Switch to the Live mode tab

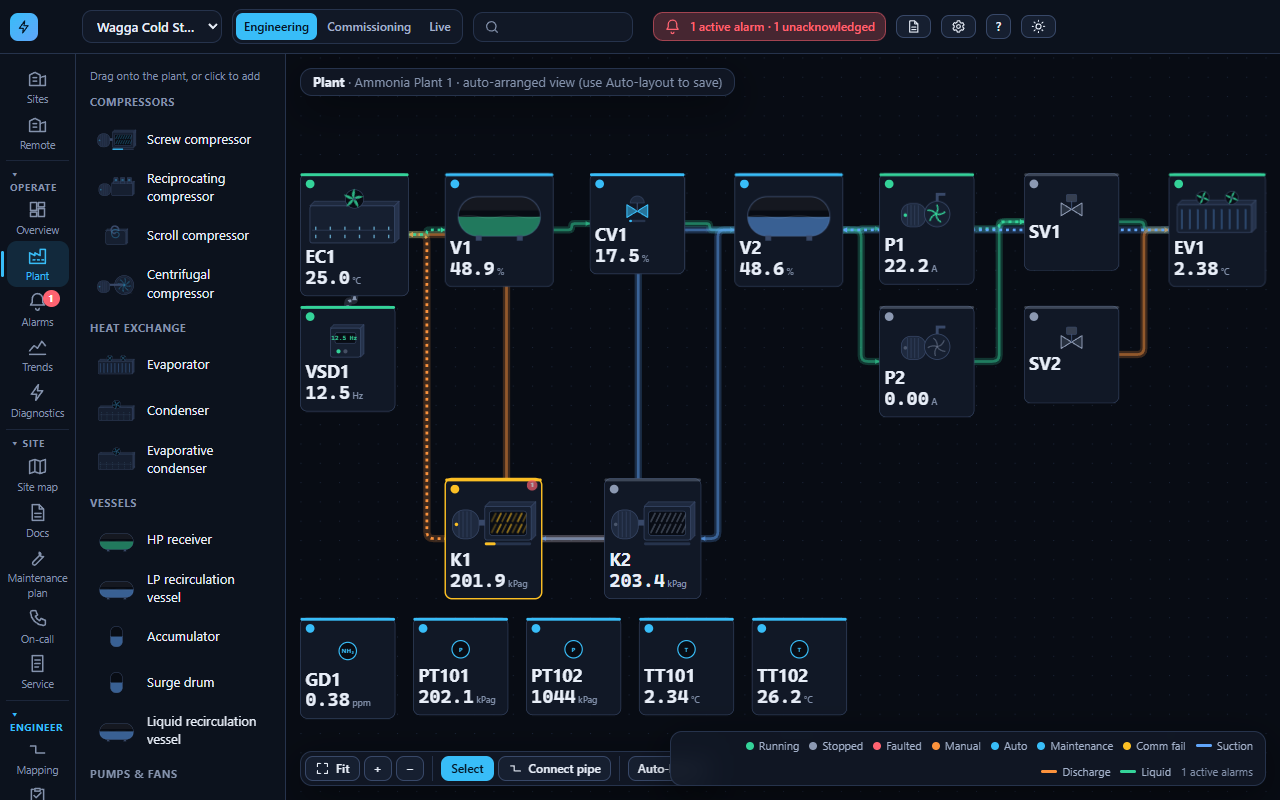point(440,27)
